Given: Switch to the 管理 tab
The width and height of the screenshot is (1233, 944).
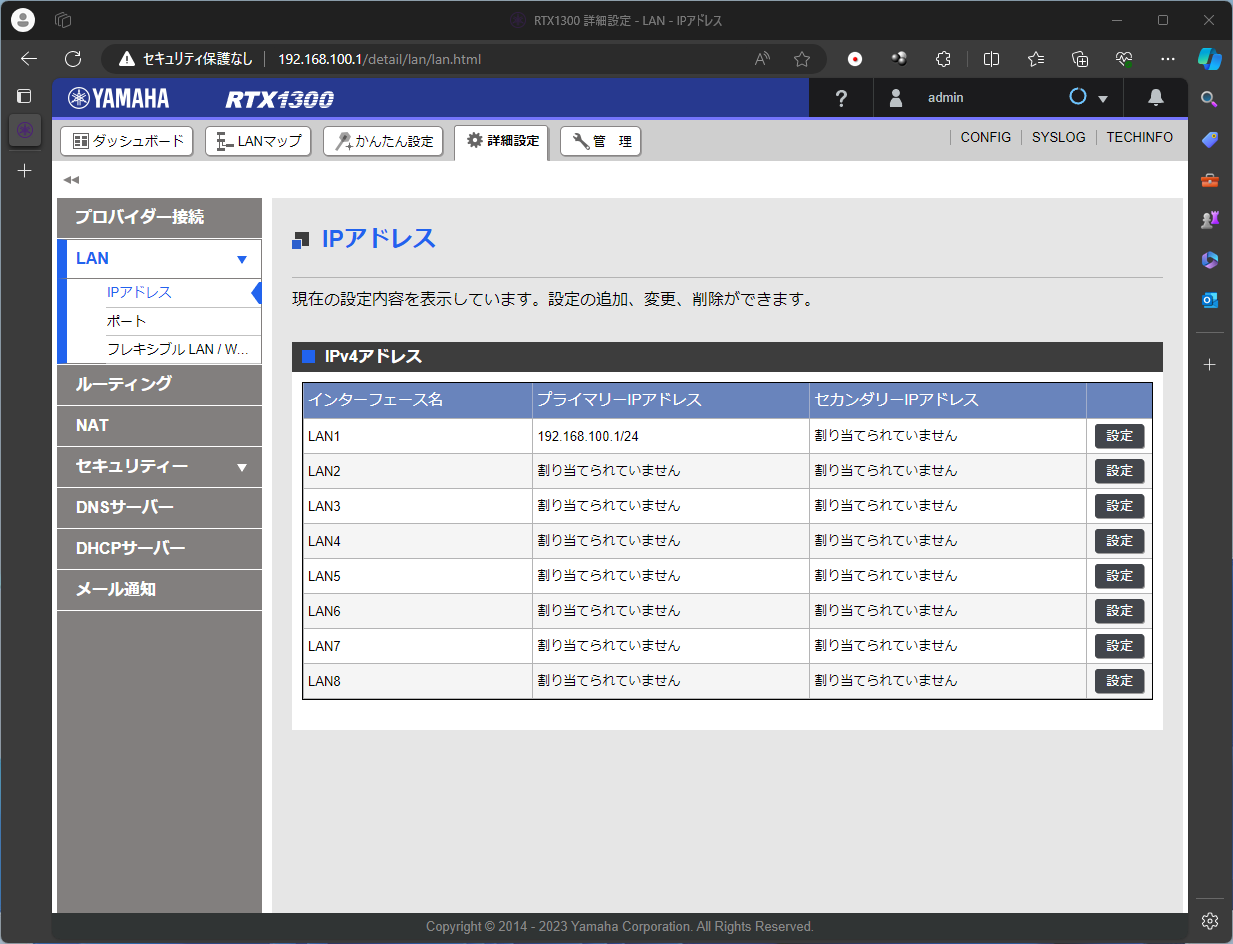Looking at the screenshot, I should click(x=600, y=141).
